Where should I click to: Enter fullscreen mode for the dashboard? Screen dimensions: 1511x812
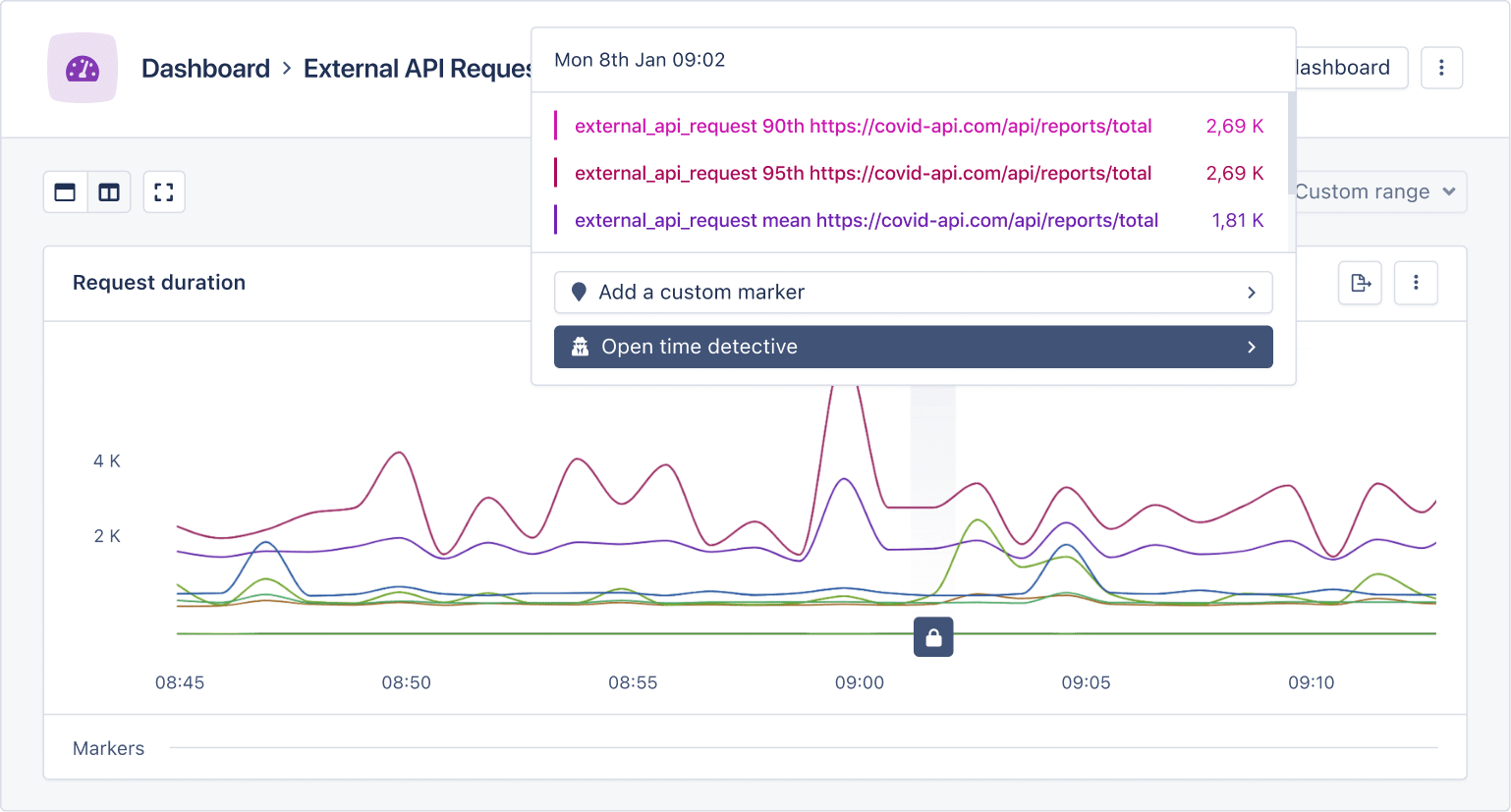(x=164, y=192)
